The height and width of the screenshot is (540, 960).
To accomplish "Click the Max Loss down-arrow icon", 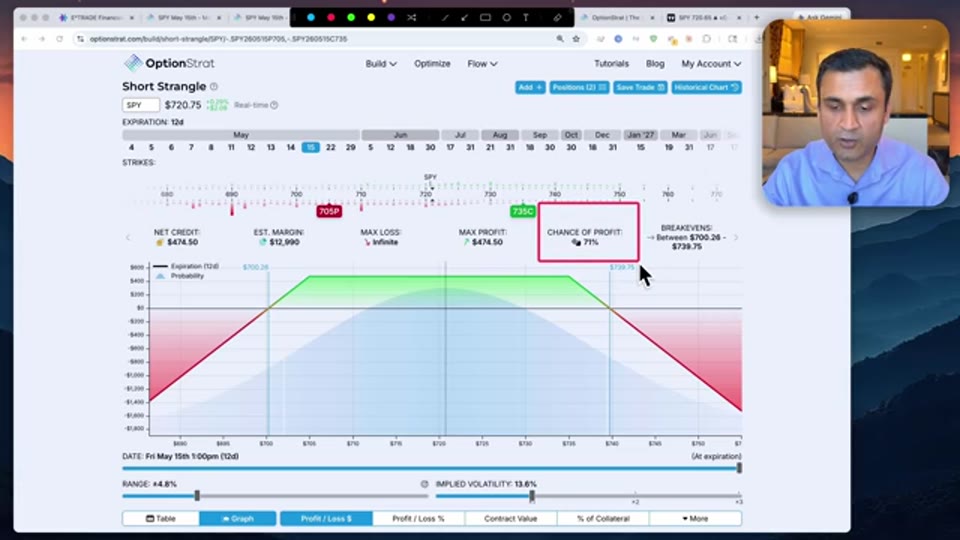I will coord(367,242).
